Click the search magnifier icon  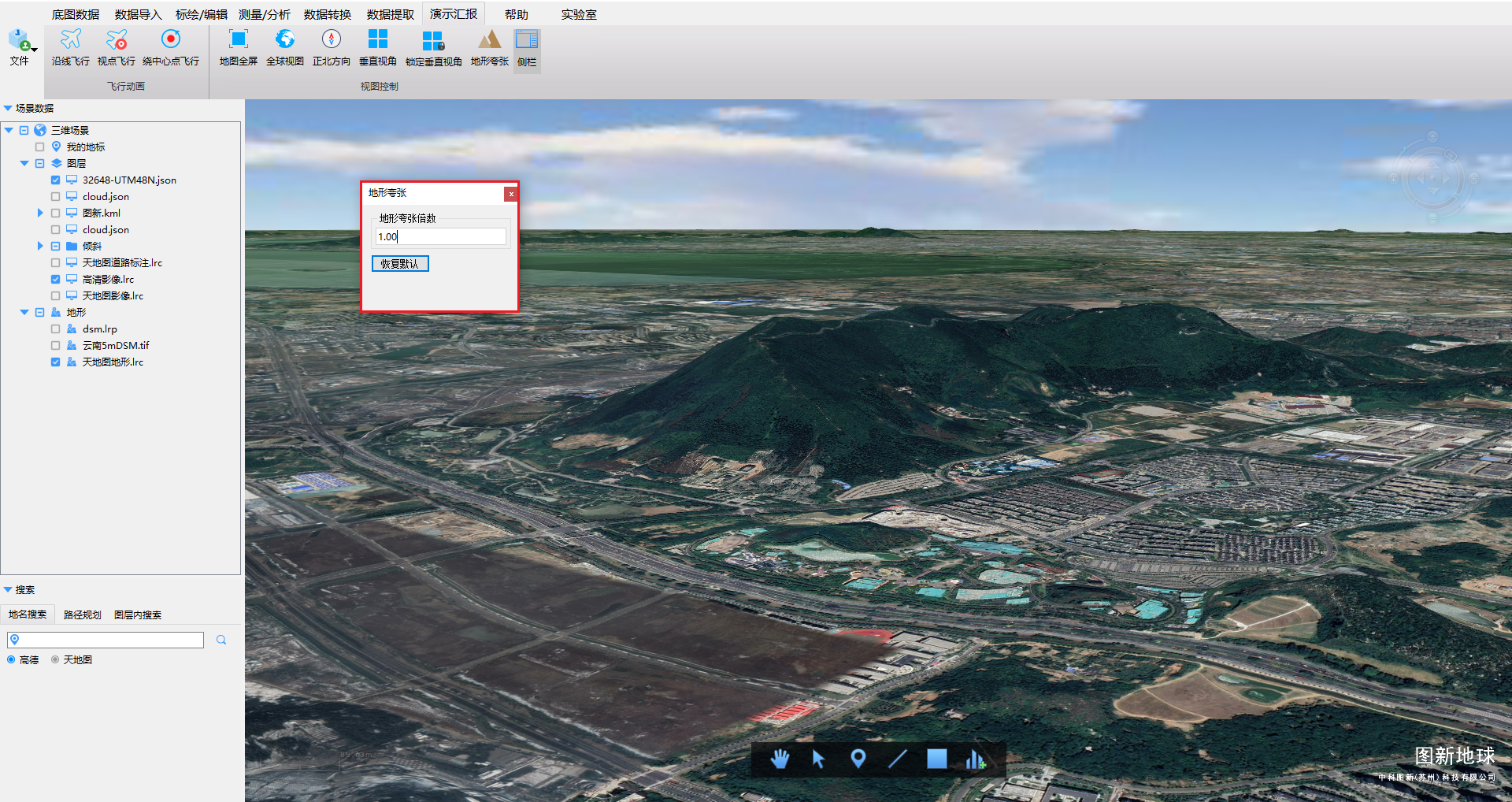tap(221, 640)
